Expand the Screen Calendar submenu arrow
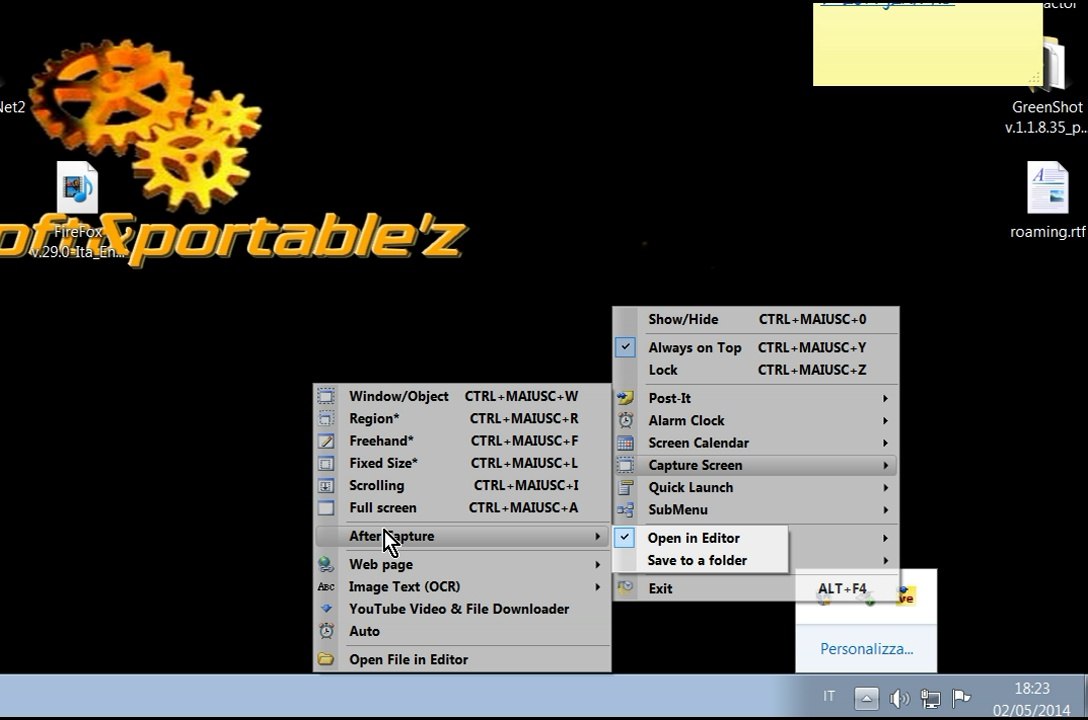This screenshot has width=1088, height=720. point(885,443)
